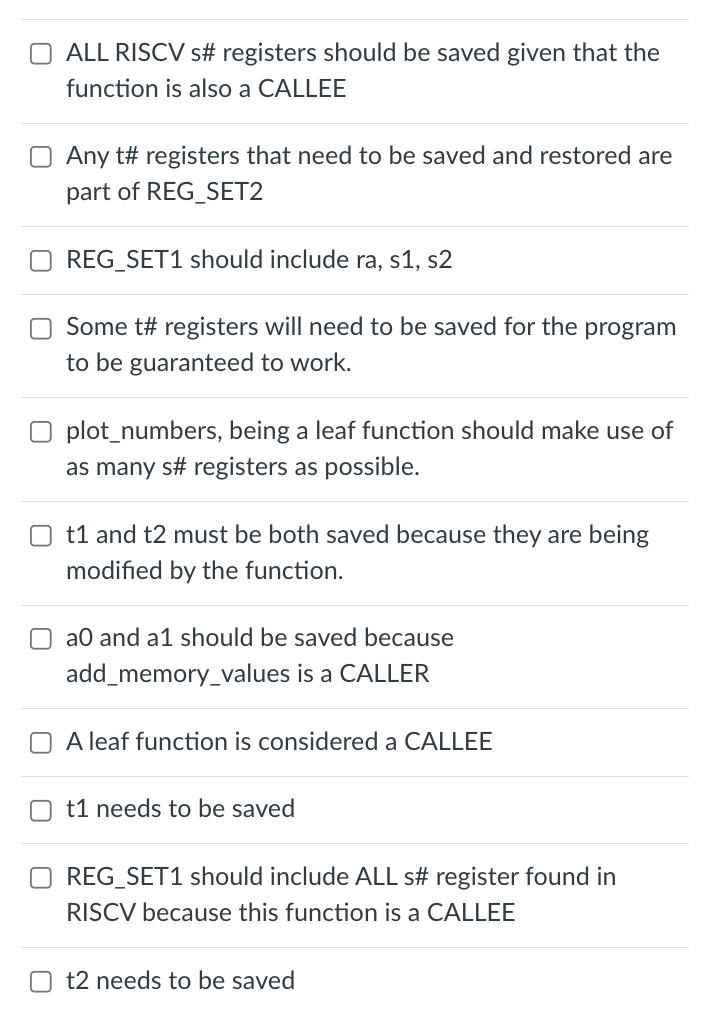Click the answer text about REG_SET2
This screenshot has height=1030, width=706.
pos(368,173)
